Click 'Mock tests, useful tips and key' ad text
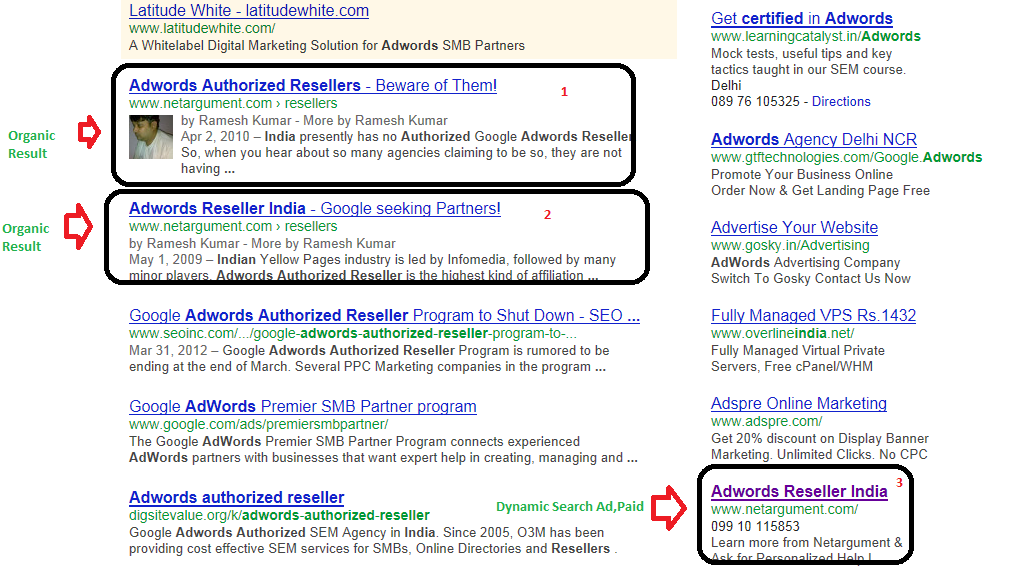Image resolution: width=1019 pixels, height=566 pixels. [801, 54]
